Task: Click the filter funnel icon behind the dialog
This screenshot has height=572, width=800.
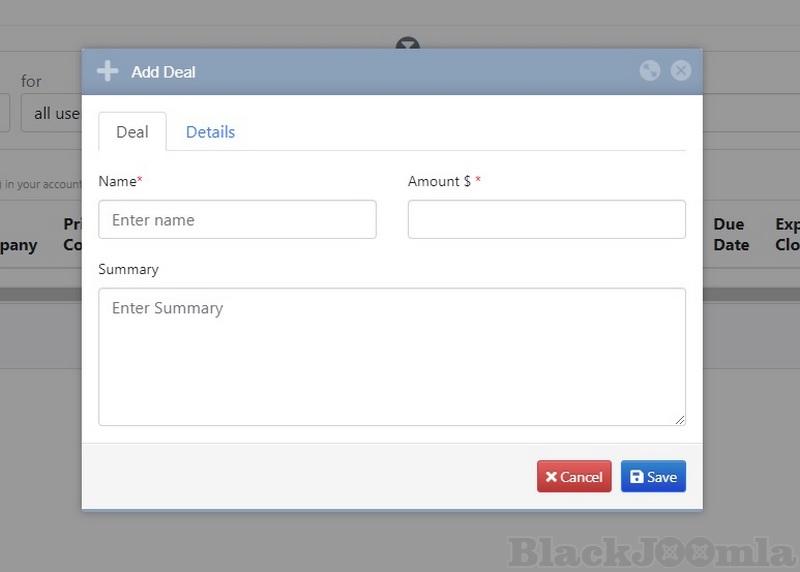Action: click(x=407, y=45)
